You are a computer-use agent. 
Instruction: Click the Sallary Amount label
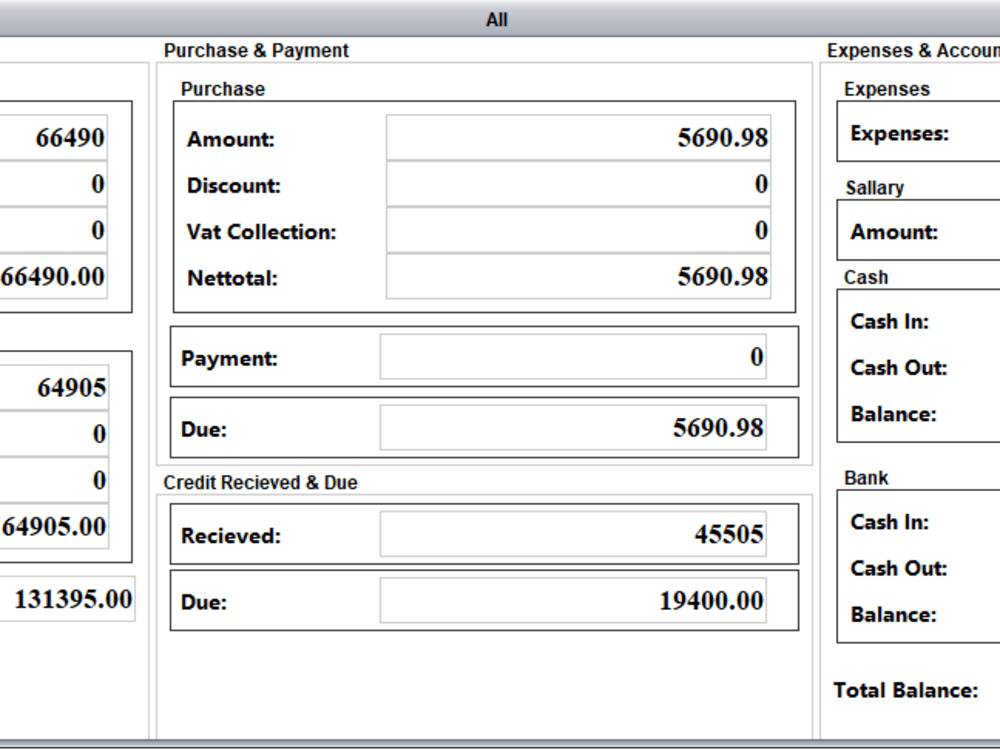click(x=894, y=232)
